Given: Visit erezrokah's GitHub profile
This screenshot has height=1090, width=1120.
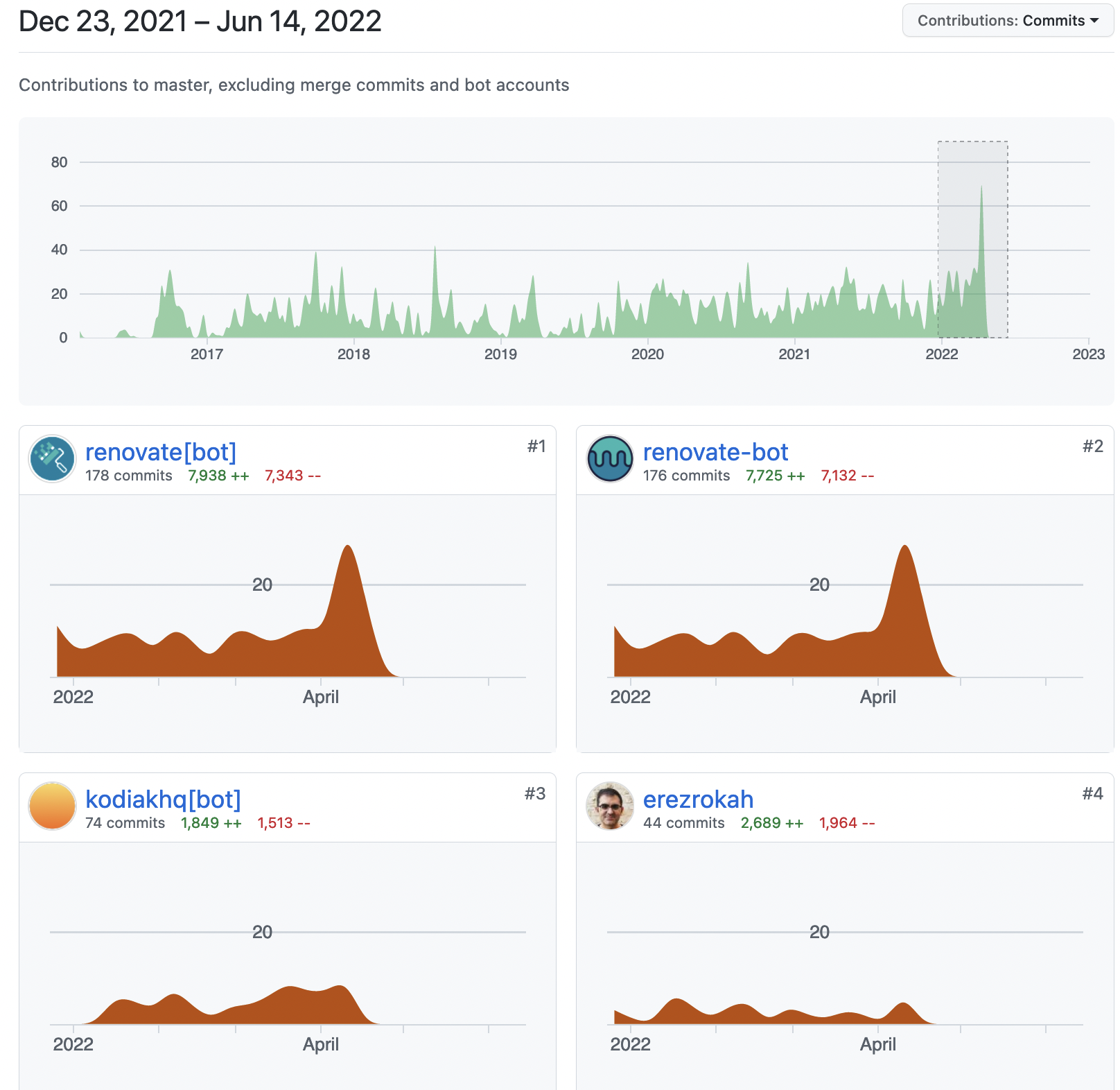Looking at the screenshot, I should tap(698, 799).
